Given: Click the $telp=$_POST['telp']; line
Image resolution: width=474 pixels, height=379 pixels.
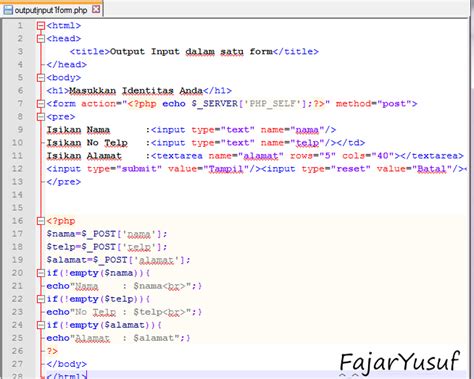Looking at the screenshot, I should coord(107,247).
